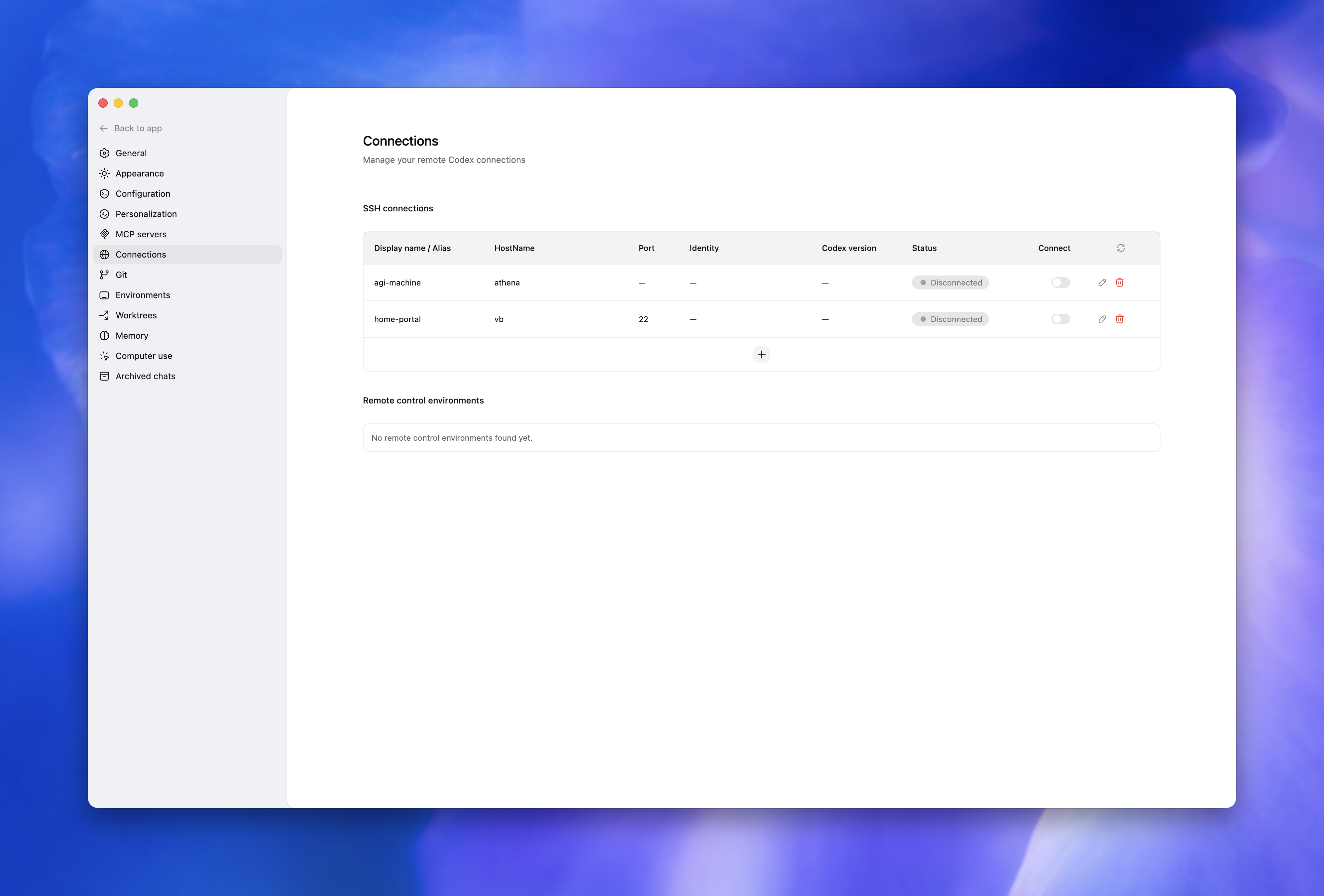Click the Connections globe icon
The image size is (1324, 896).
(x=104, y=255)
